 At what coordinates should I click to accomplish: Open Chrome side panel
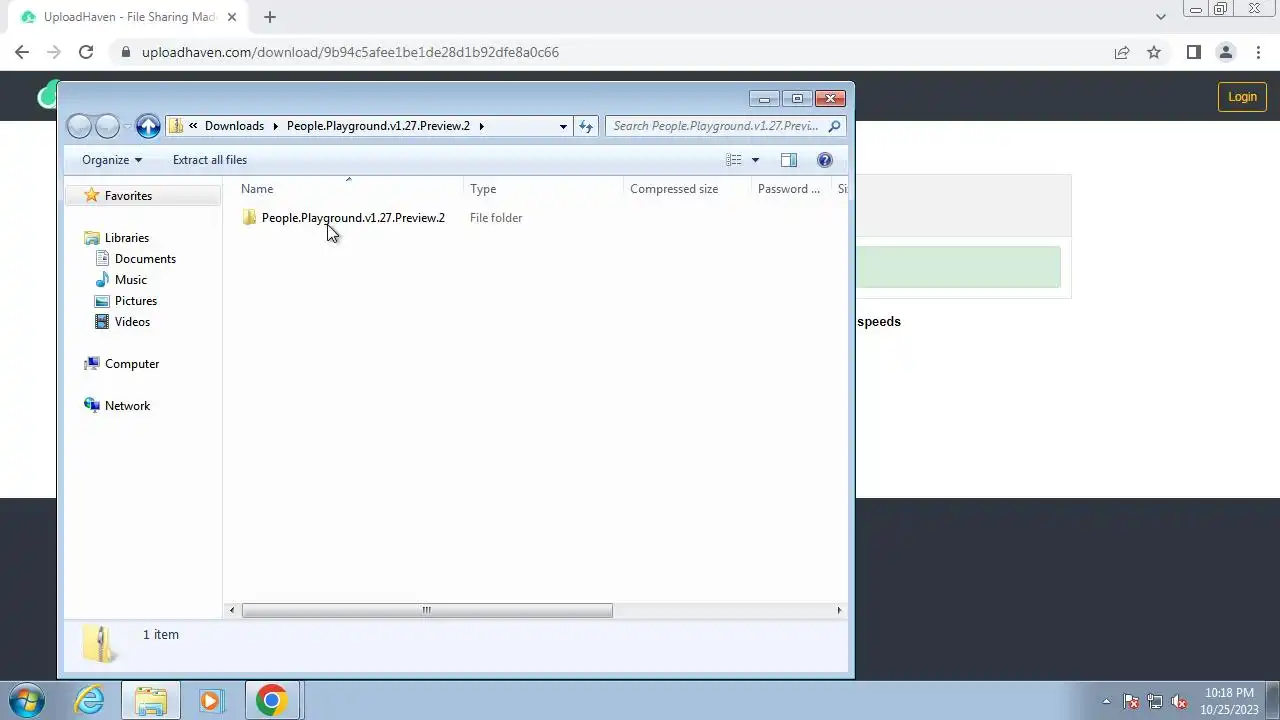1193,52
